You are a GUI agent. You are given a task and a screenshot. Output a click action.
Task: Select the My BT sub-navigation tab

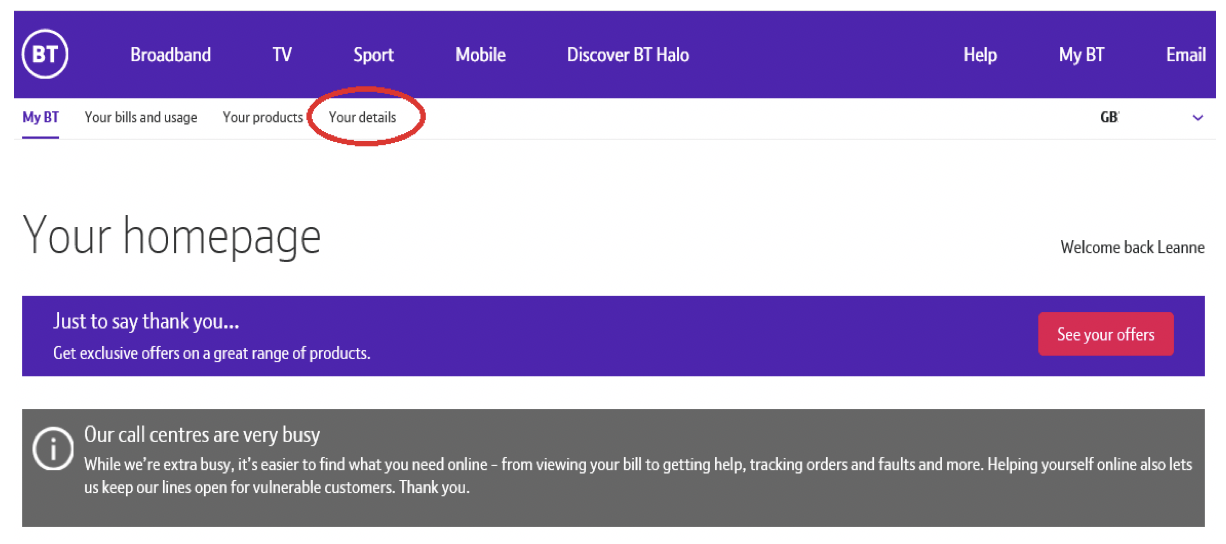click(41, 118)
